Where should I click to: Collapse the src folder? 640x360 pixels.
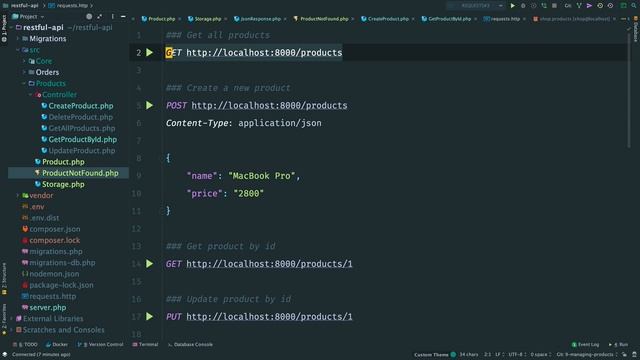pos(18,50)
